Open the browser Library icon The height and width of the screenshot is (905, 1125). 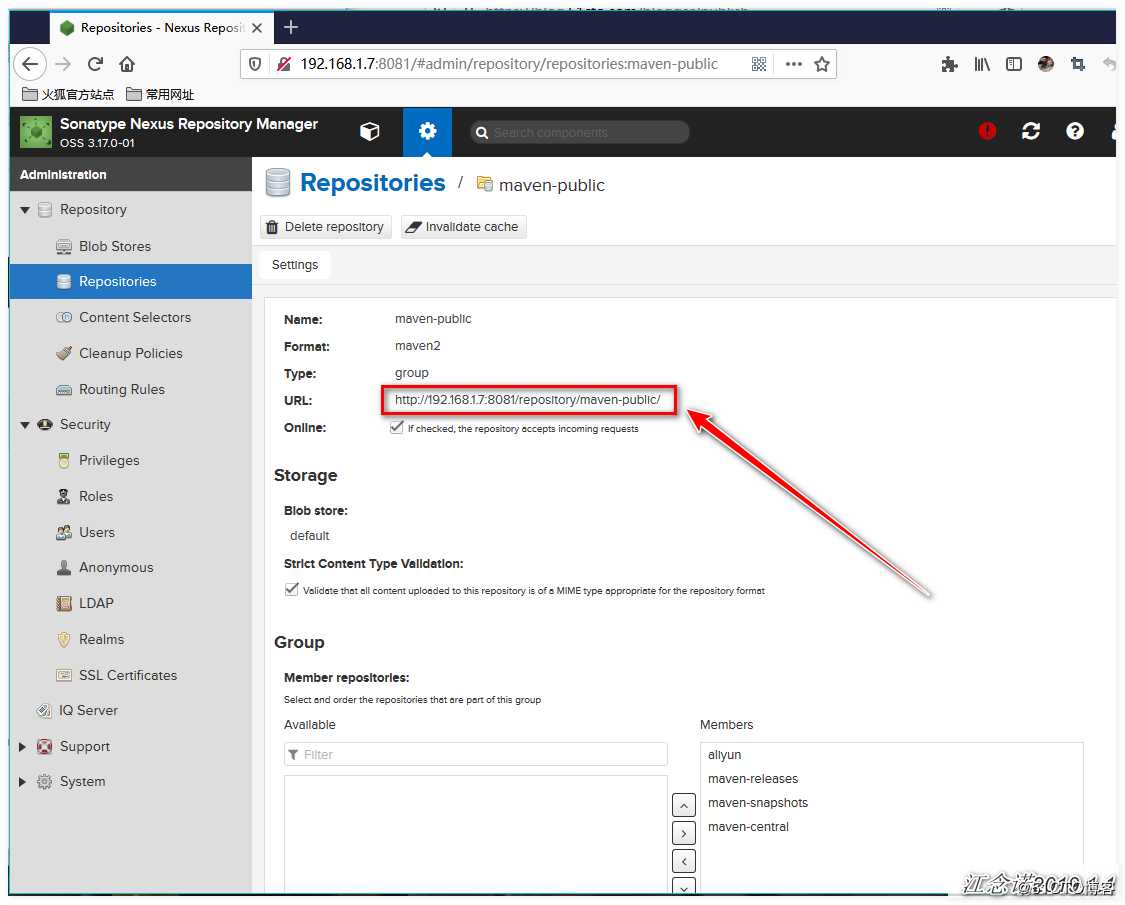pos(982,65)
